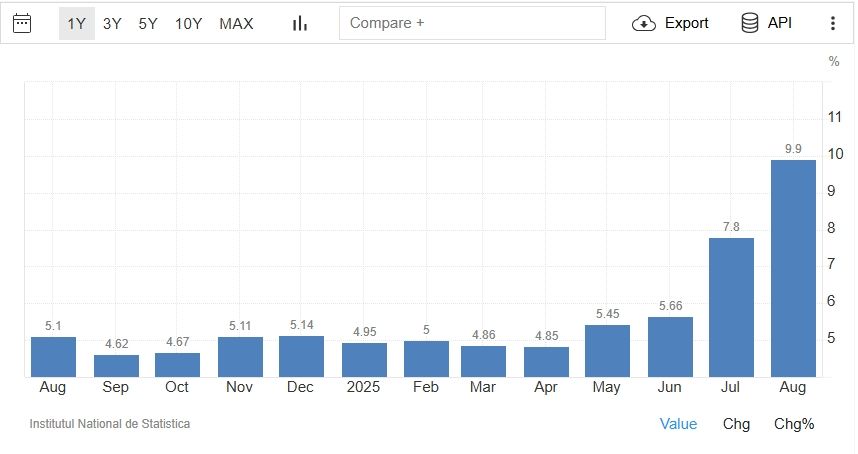Click the API database icon
The image size is (858, 454).
coord(749,23)
